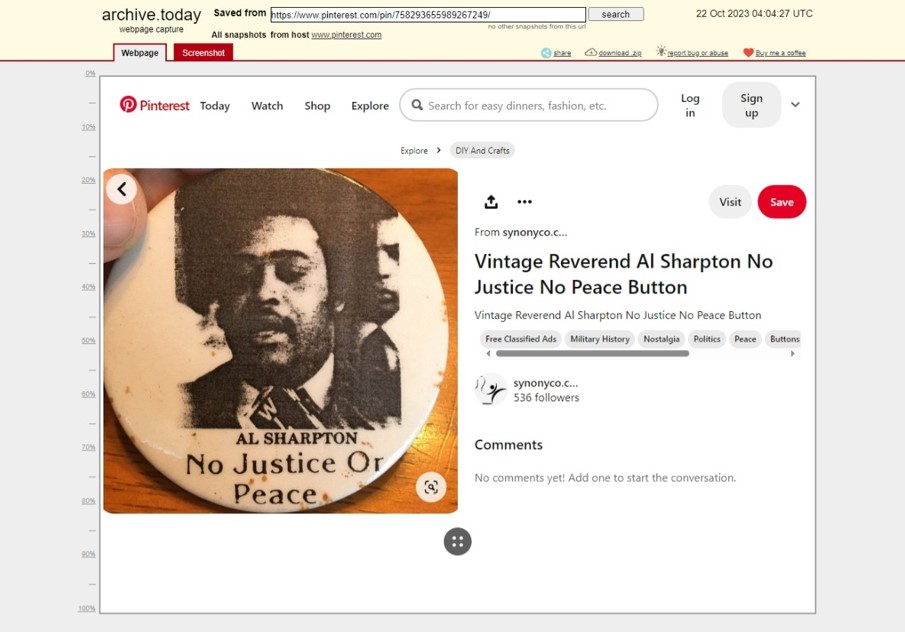Click the visual search lens icon on image

(431, 487)
